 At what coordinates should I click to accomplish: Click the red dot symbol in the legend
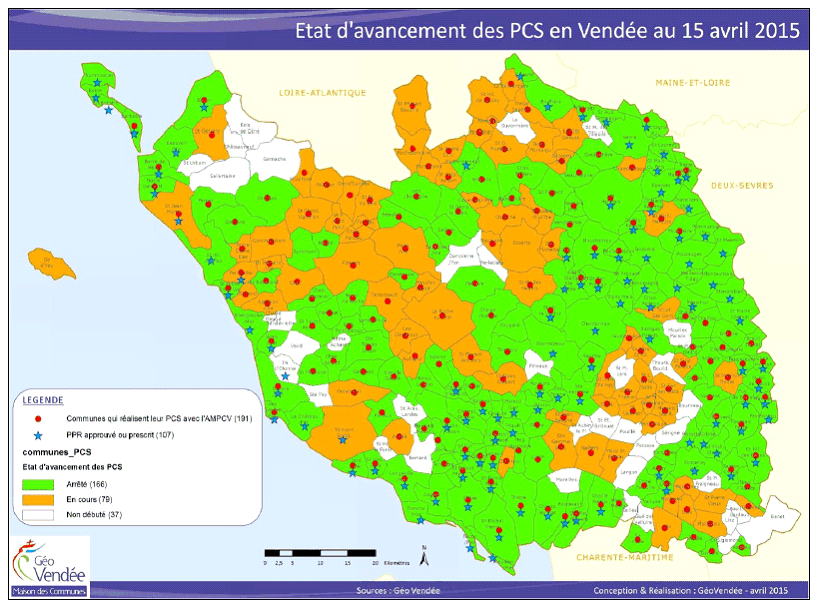click(38, 419)
